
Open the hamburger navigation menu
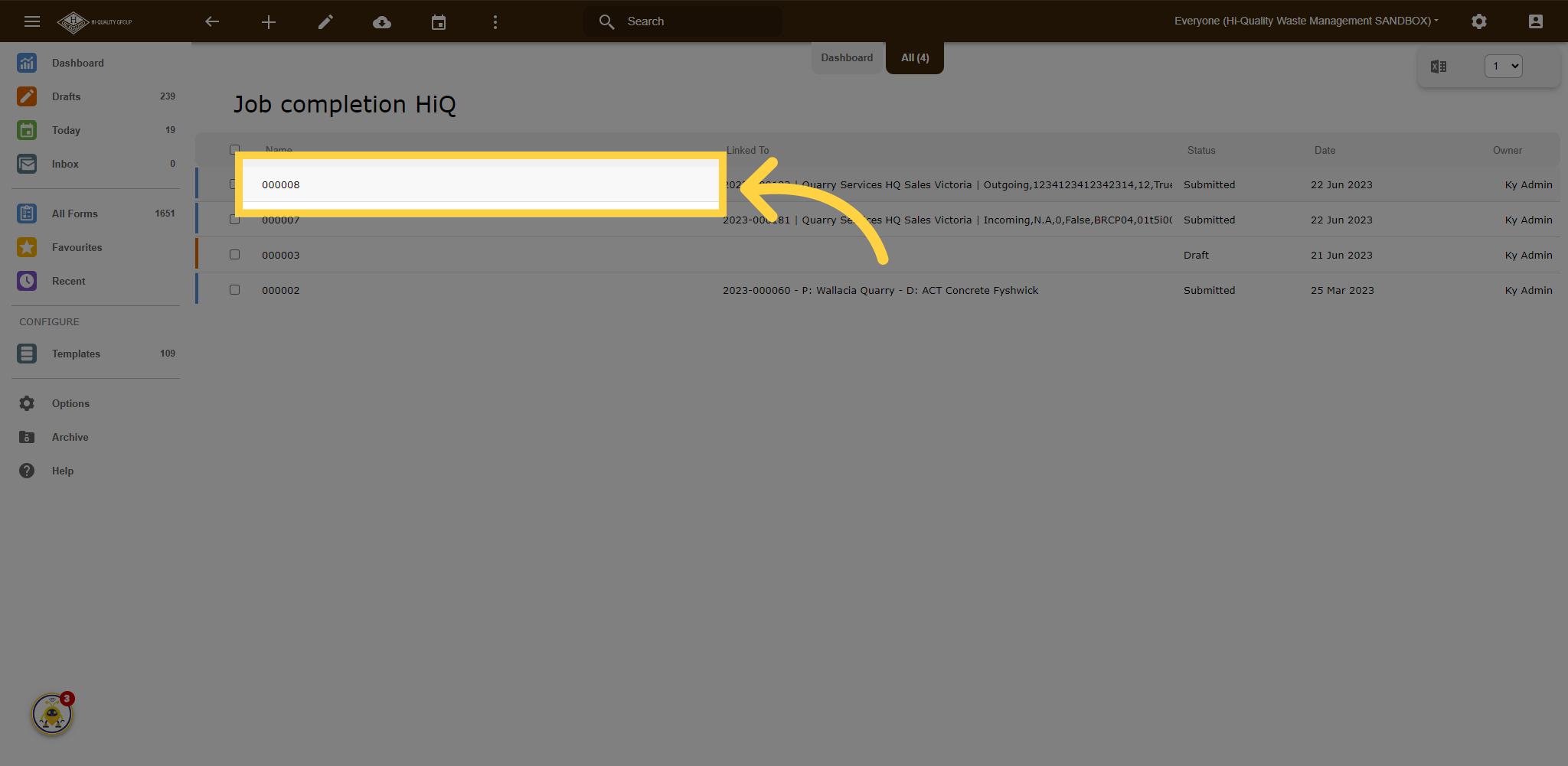31,21
